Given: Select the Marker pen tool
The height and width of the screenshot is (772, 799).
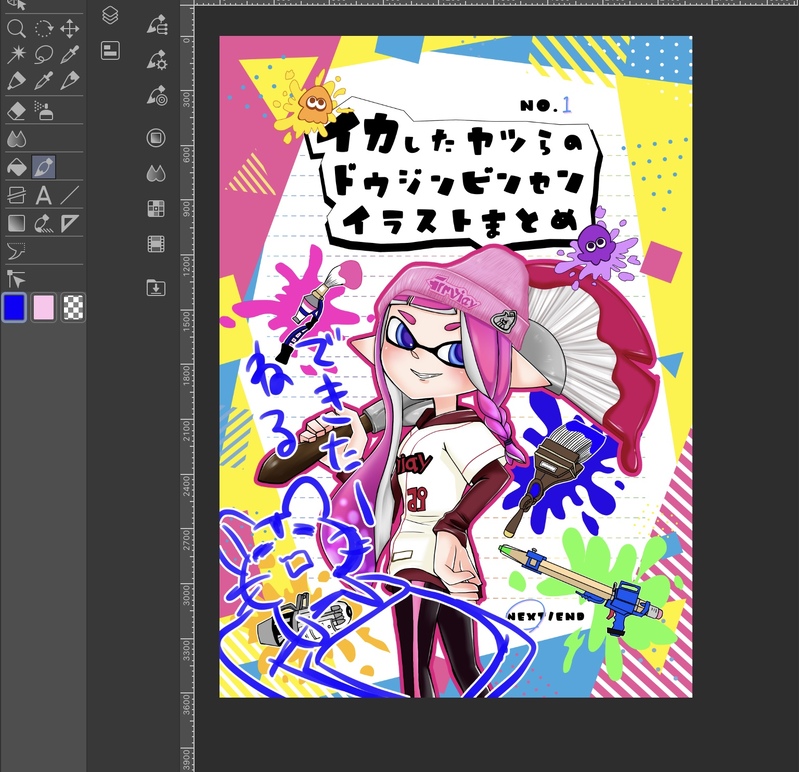Looking at the screenshot, I should pos(16,81).
